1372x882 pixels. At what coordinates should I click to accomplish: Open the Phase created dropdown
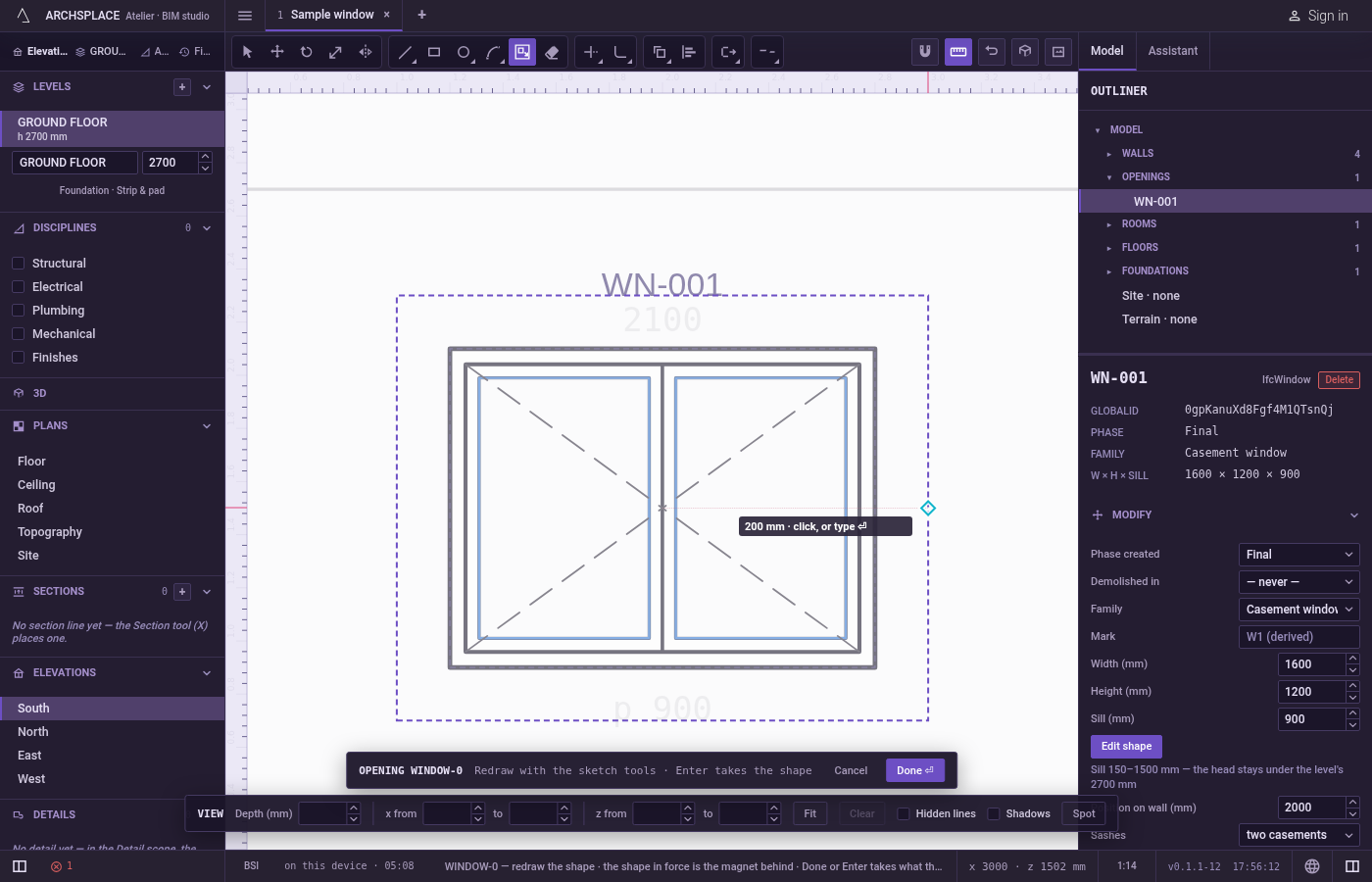1299,555
